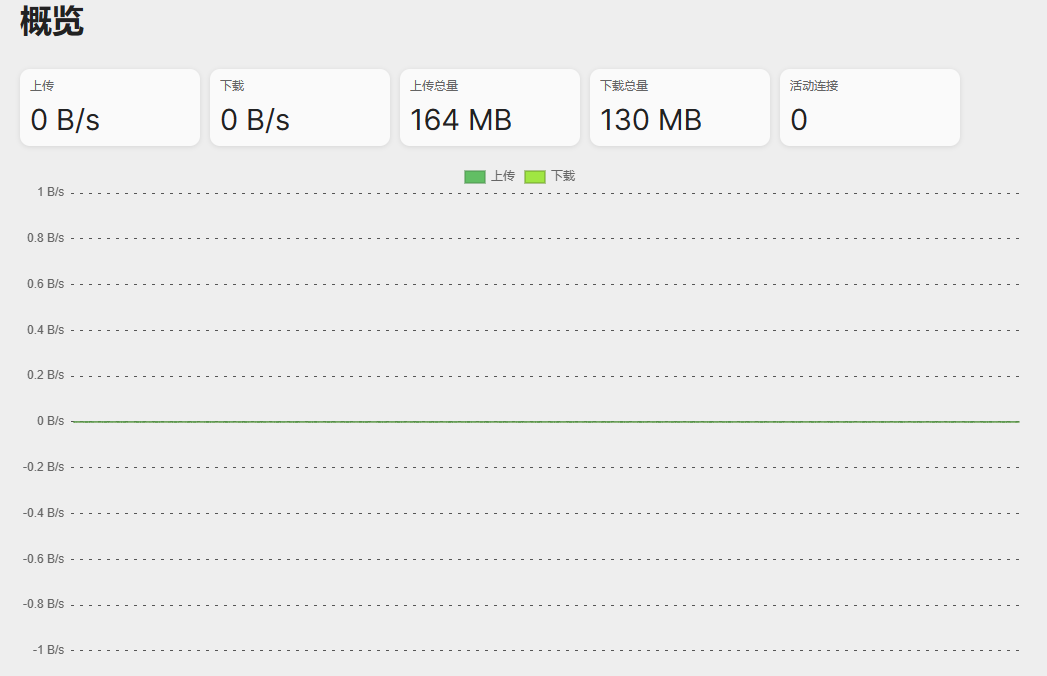This screenshot has height=676, width=1047.
Task: Select the 下载 speed card
Action: coord(300,108)
